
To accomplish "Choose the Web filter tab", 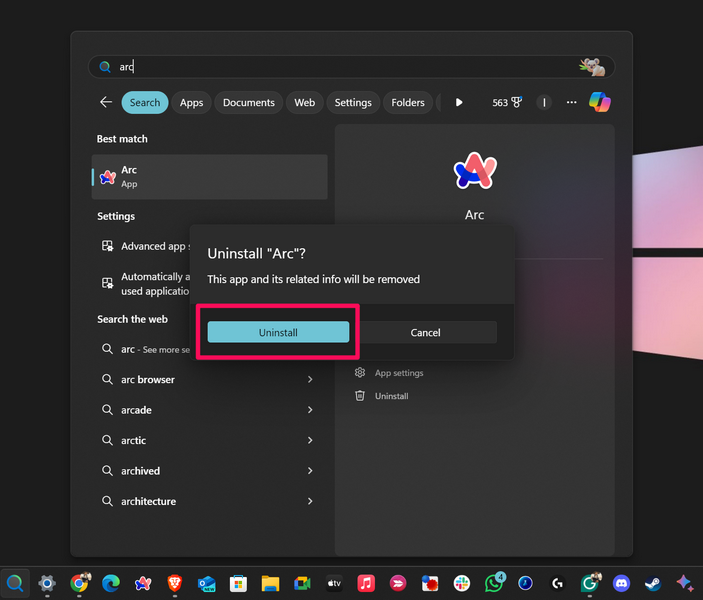I will [304, 102].
